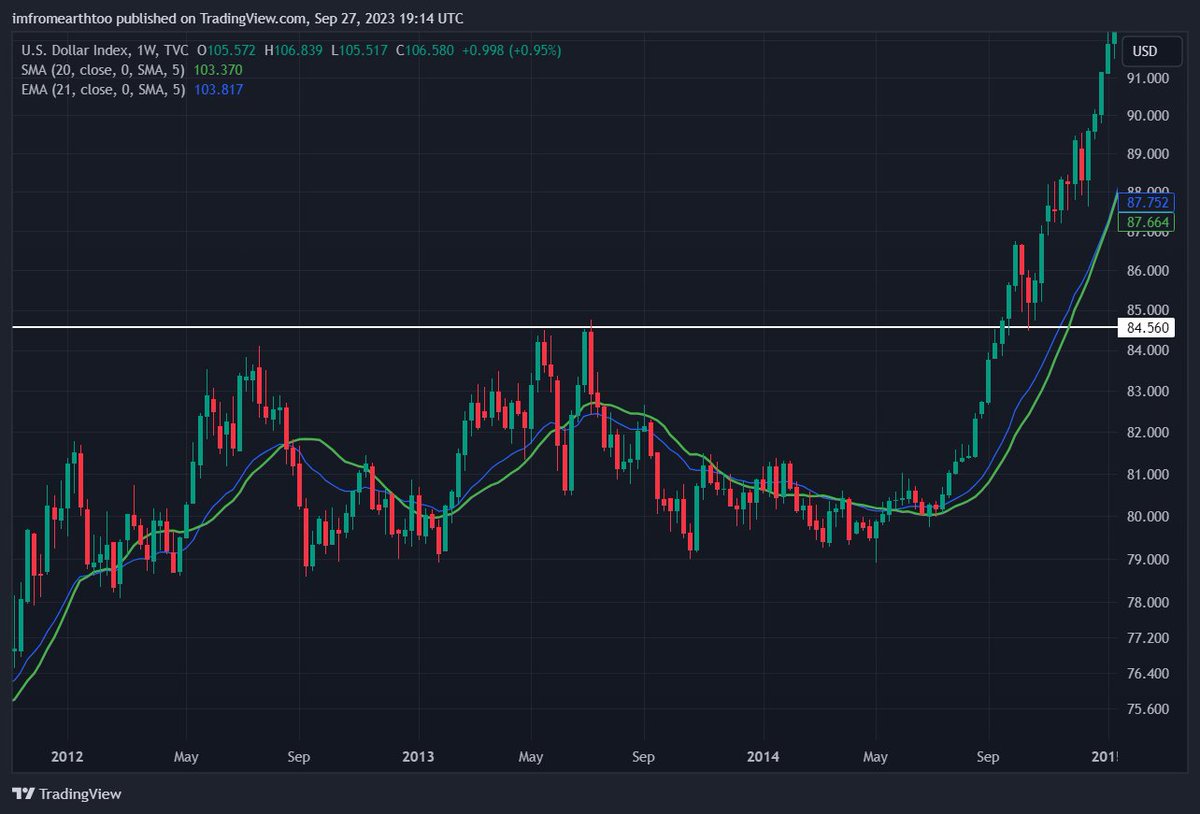This screenshot has width=1200, height=814.
Task: Click the 80.000 price axis label
Action: pyautogui.click(x=1146, y=516)
